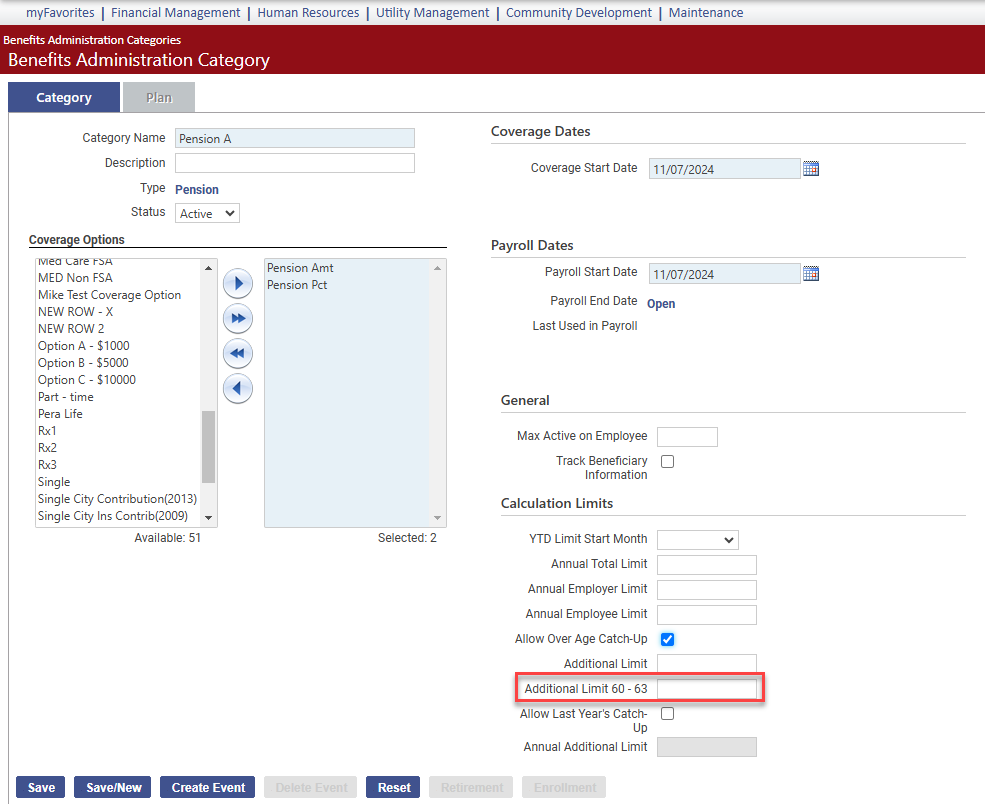Click Annual Total Limit field
Viewport: 985px width, 804px height.
tap(707, 565)
